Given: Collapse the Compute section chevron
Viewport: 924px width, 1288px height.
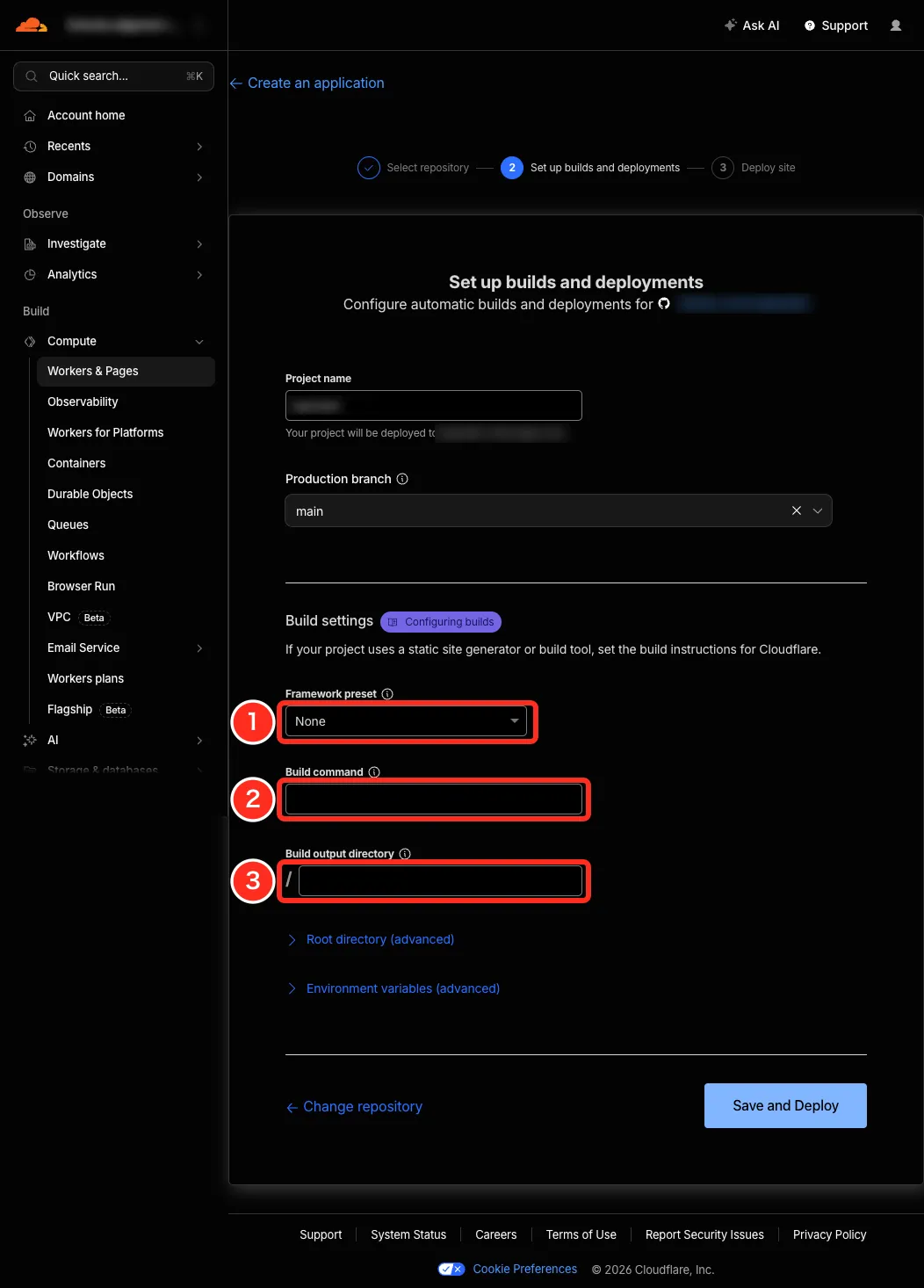Looking at the screenshot, I should (199, 342).
